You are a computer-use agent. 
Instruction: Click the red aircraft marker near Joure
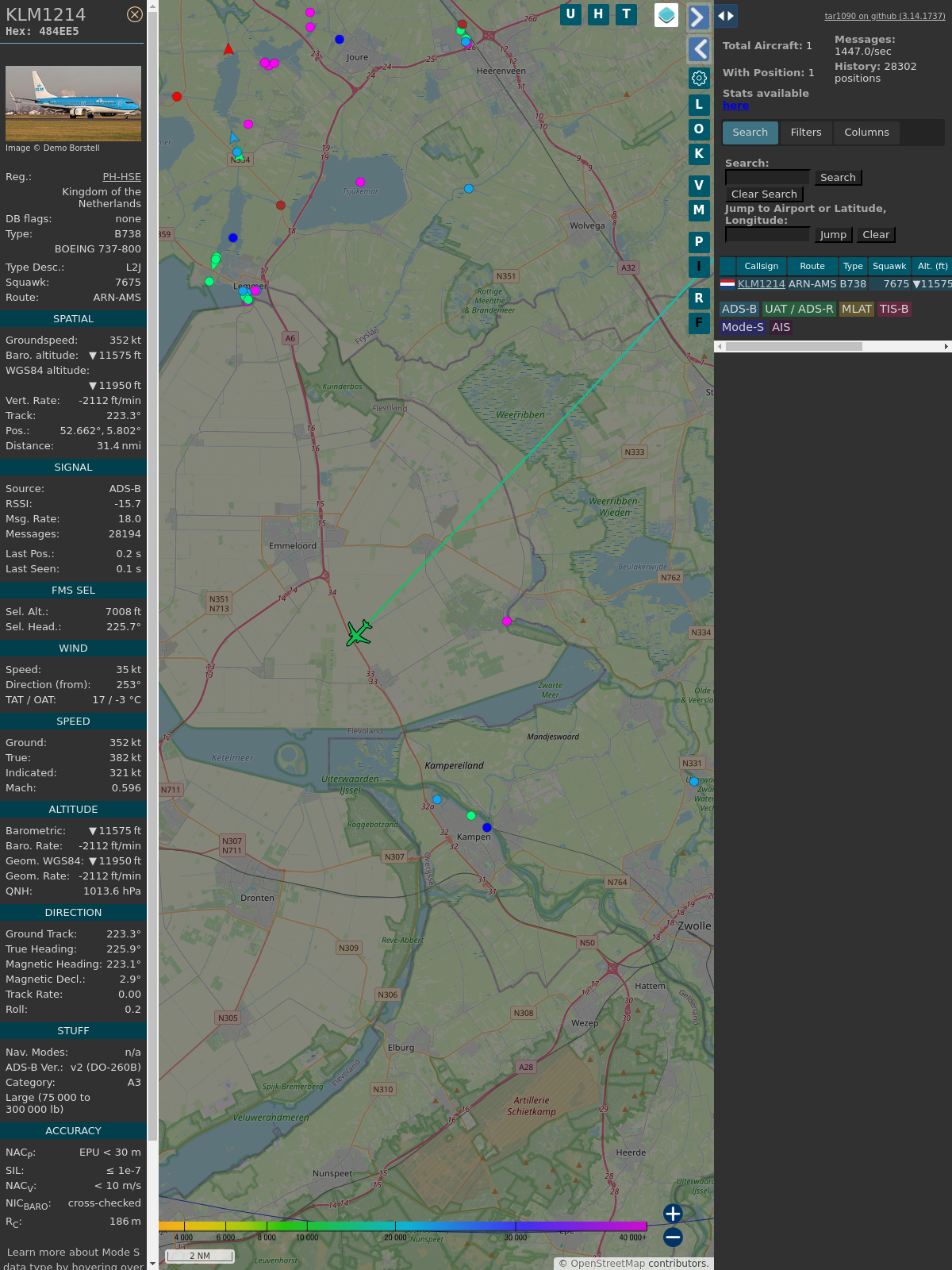point(228,49)
